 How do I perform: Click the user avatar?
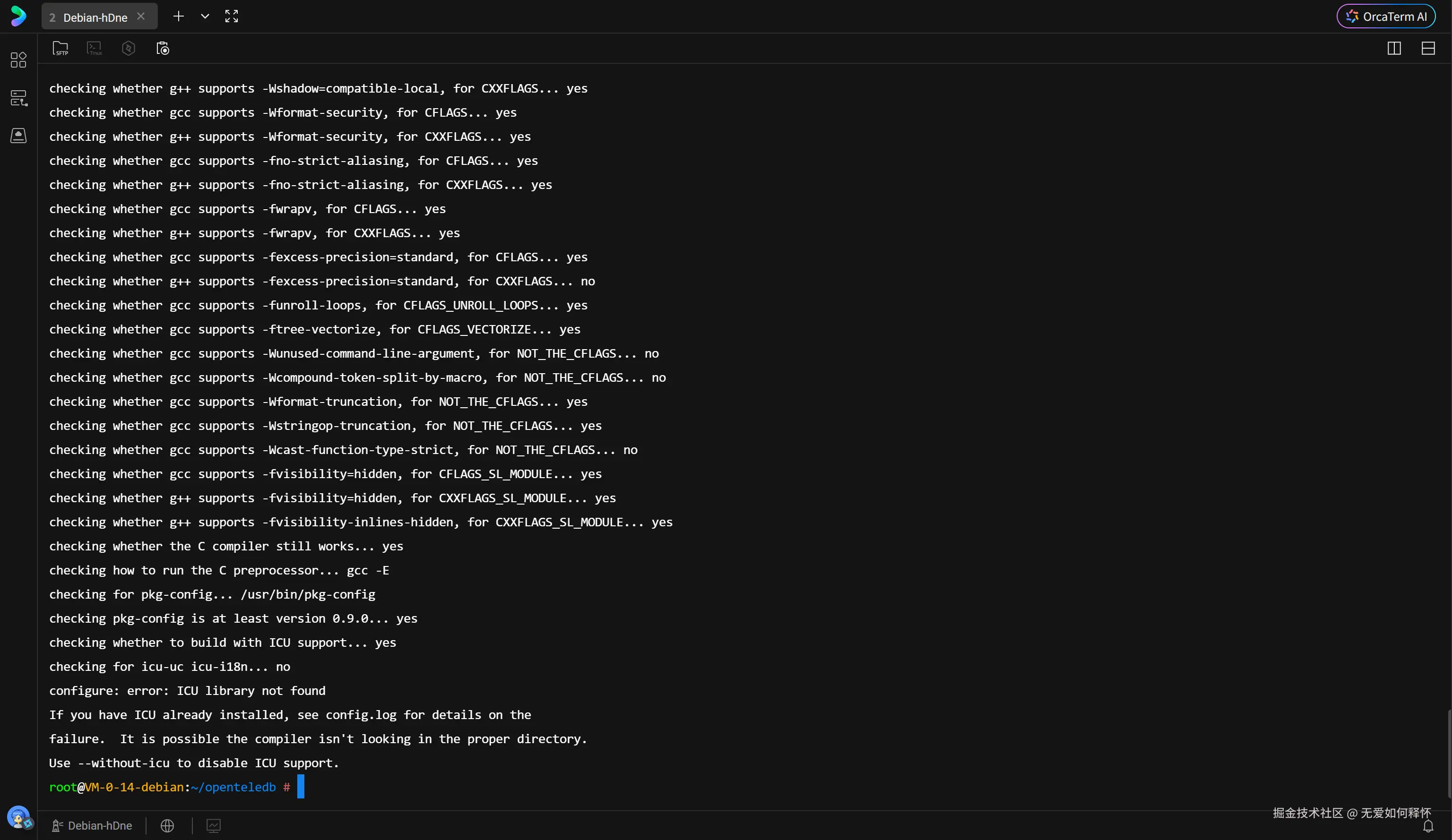(x=18, y=816)
